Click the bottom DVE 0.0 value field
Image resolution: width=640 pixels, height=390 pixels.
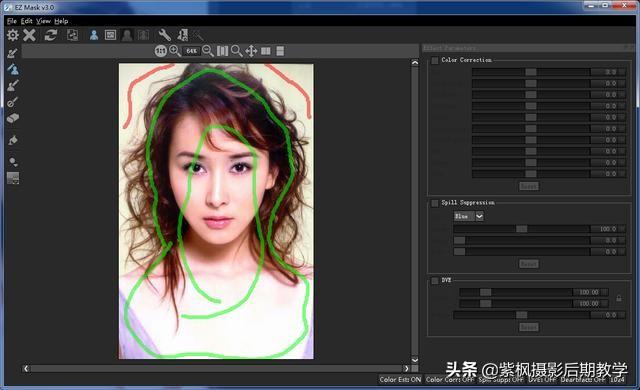608,315
